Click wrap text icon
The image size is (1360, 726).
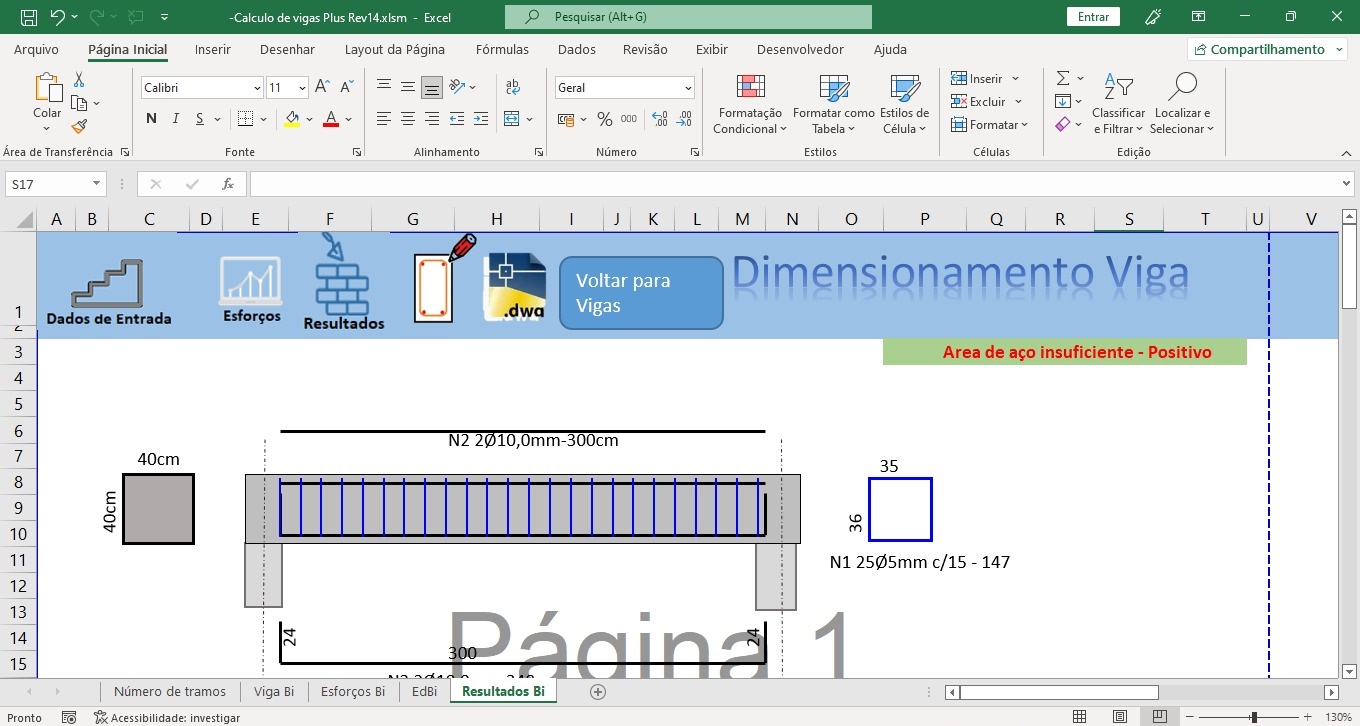[x=513, y=87]
